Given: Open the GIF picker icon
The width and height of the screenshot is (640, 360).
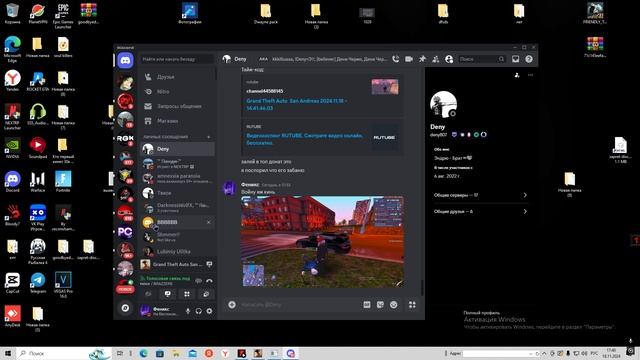Looking at the screenshot, I should (x=367, y=304).
